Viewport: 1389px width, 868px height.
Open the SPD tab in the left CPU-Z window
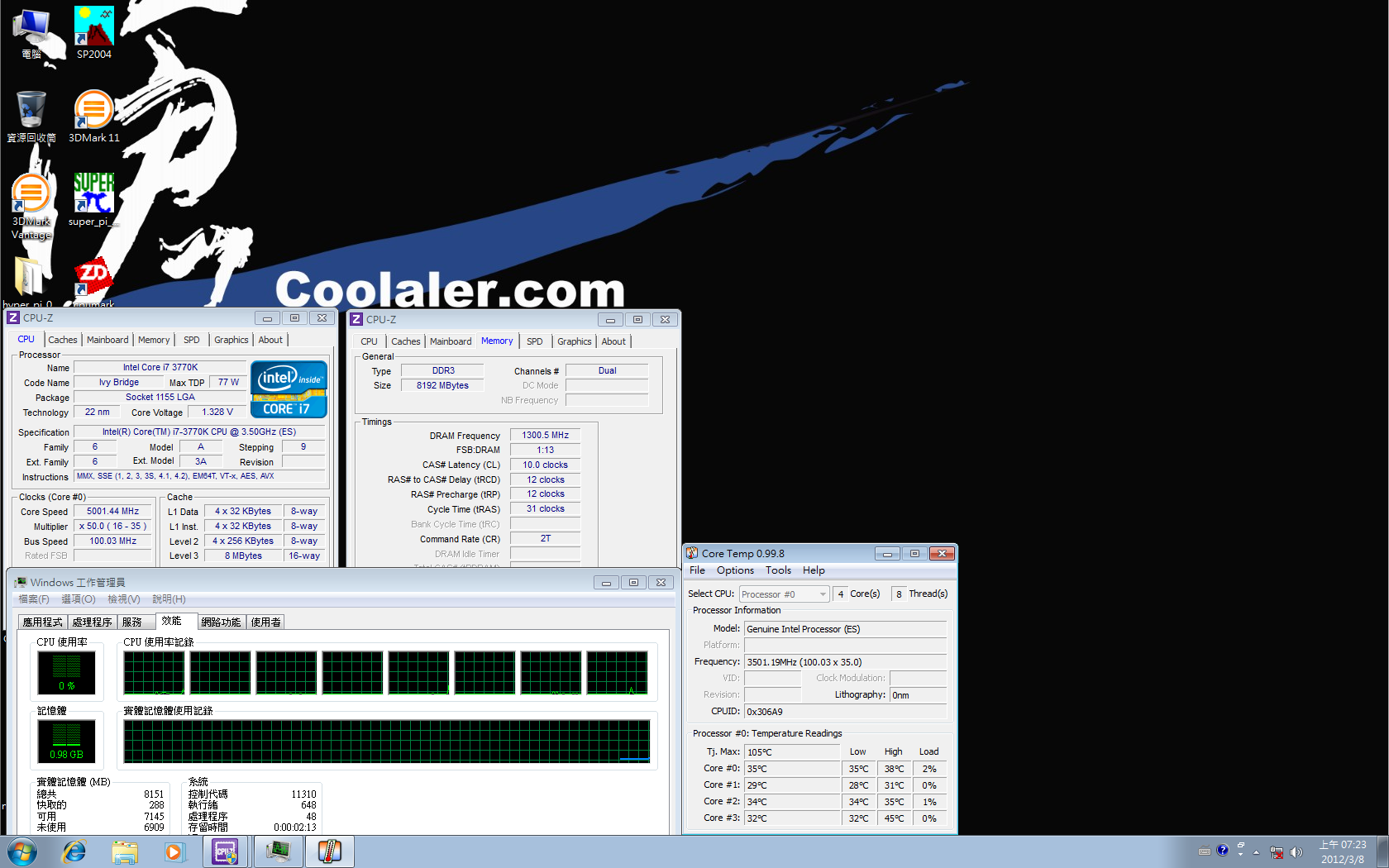[191, 340]
